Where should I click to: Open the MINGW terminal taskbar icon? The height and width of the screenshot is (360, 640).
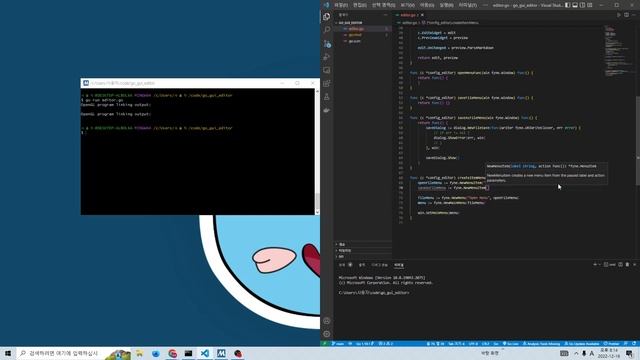(221, 353)
